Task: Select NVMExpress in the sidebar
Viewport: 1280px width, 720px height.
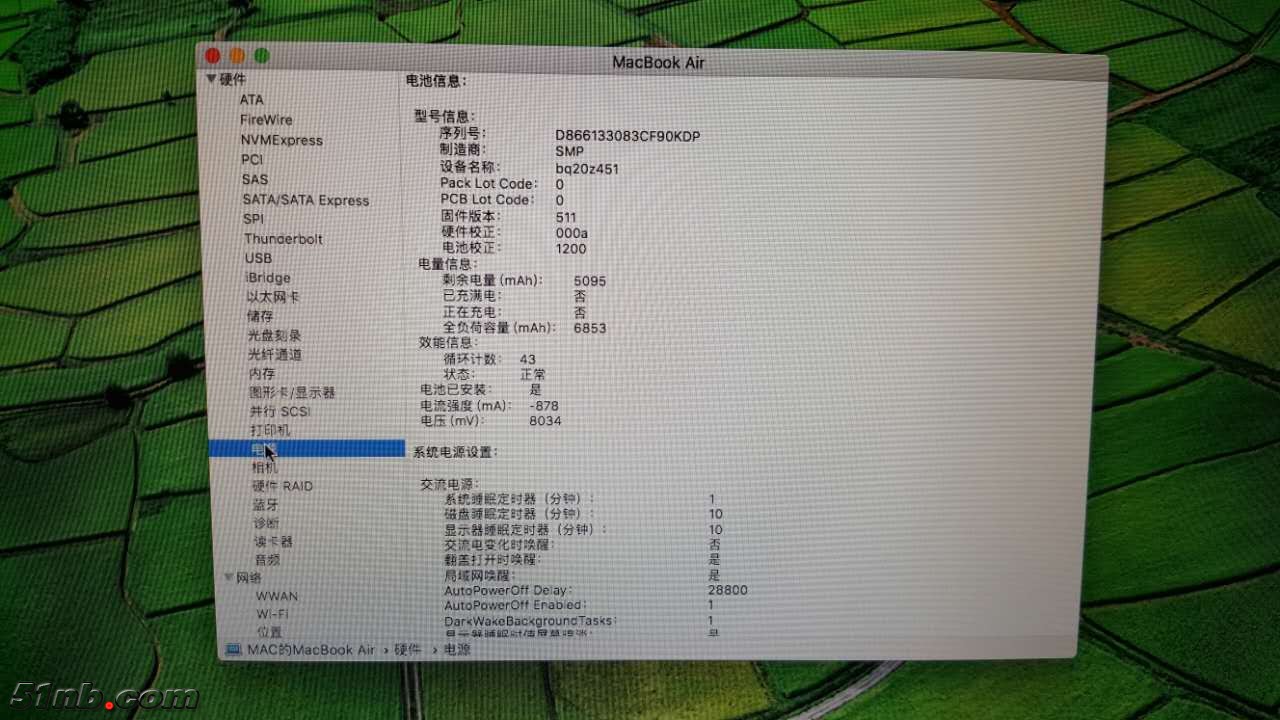Action: point(281,140)
